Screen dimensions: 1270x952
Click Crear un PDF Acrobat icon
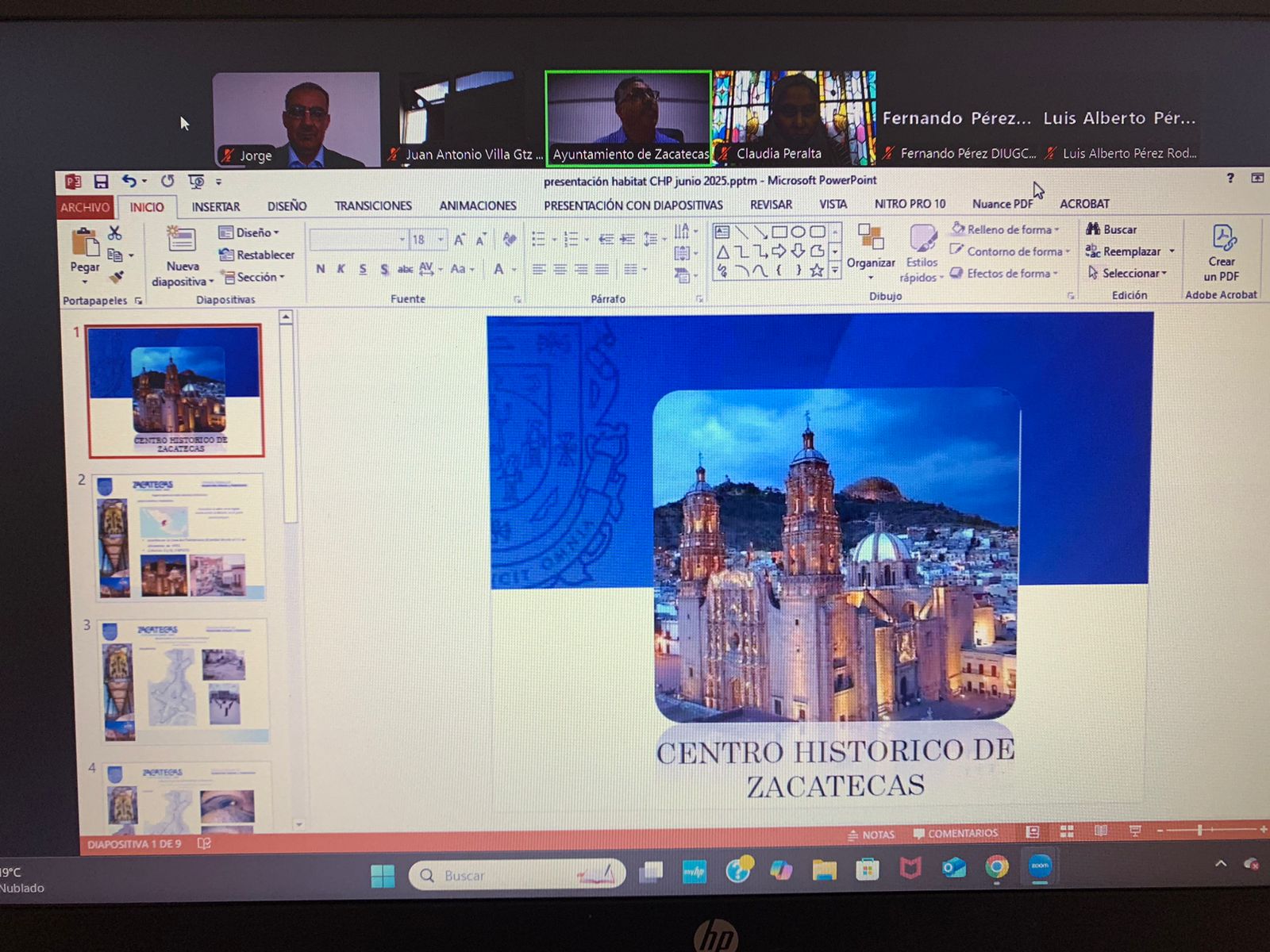[x=1222, y=239]
